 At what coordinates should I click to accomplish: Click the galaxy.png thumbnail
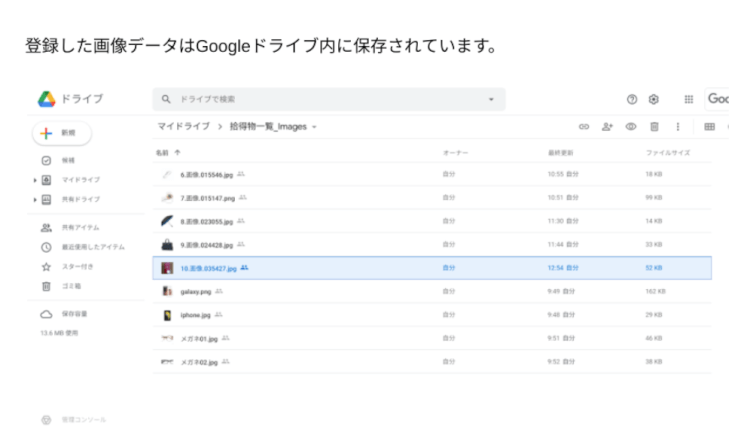click(x=167, y=291)
